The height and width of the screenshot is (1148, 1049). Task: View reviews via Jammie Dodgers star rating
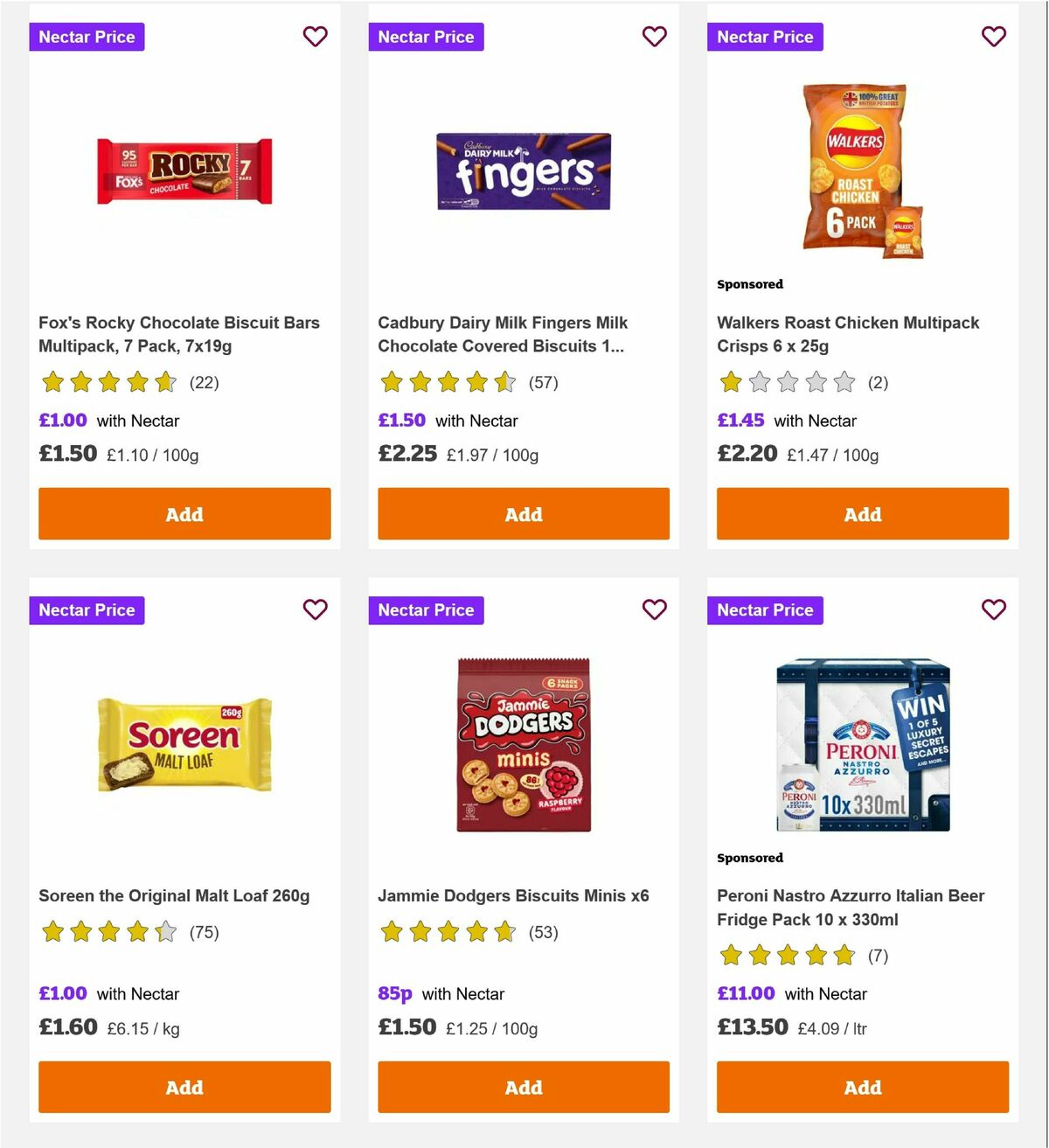[x=448, y=932]
